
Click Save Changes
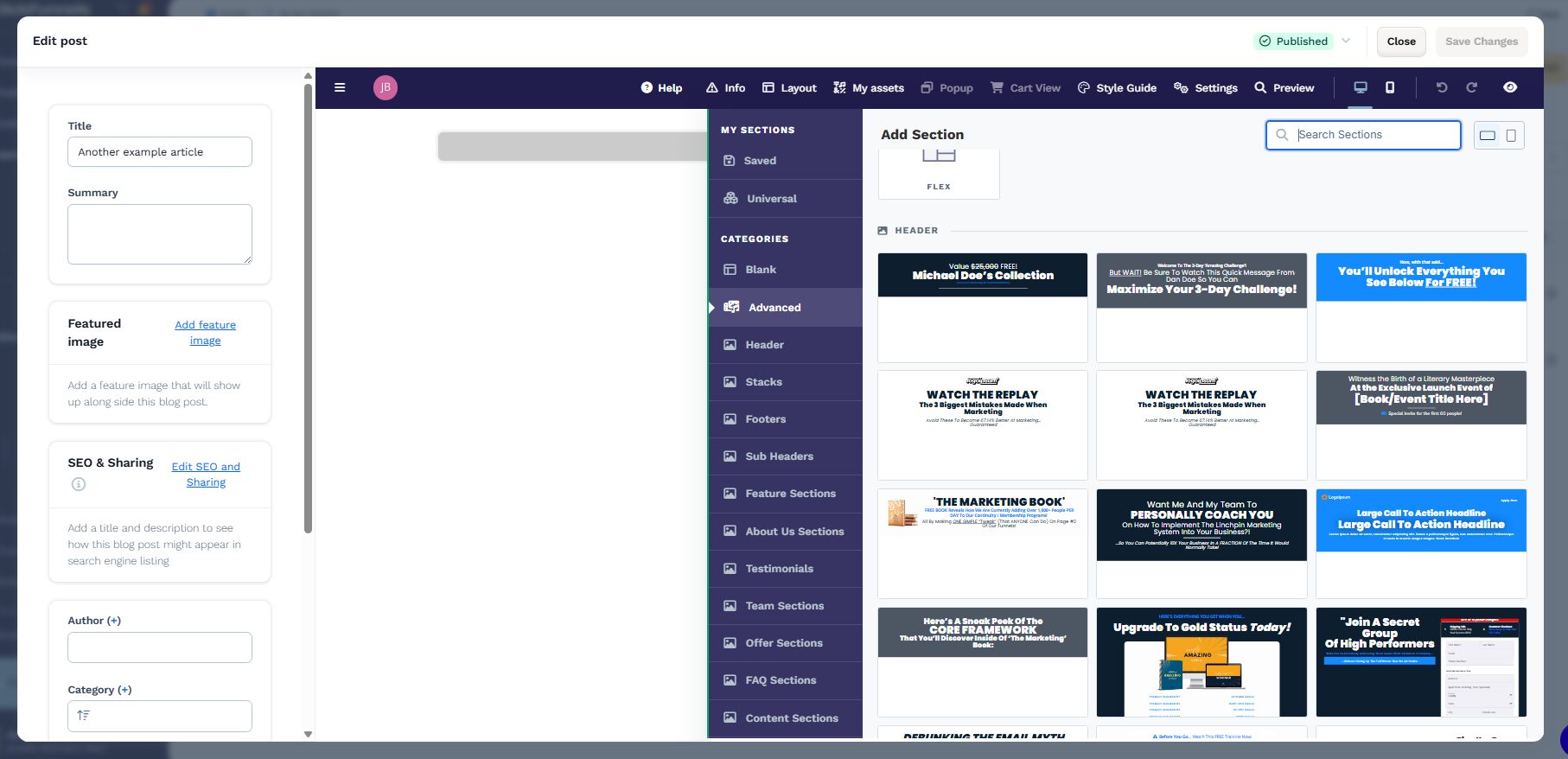tap(1482, 41)
